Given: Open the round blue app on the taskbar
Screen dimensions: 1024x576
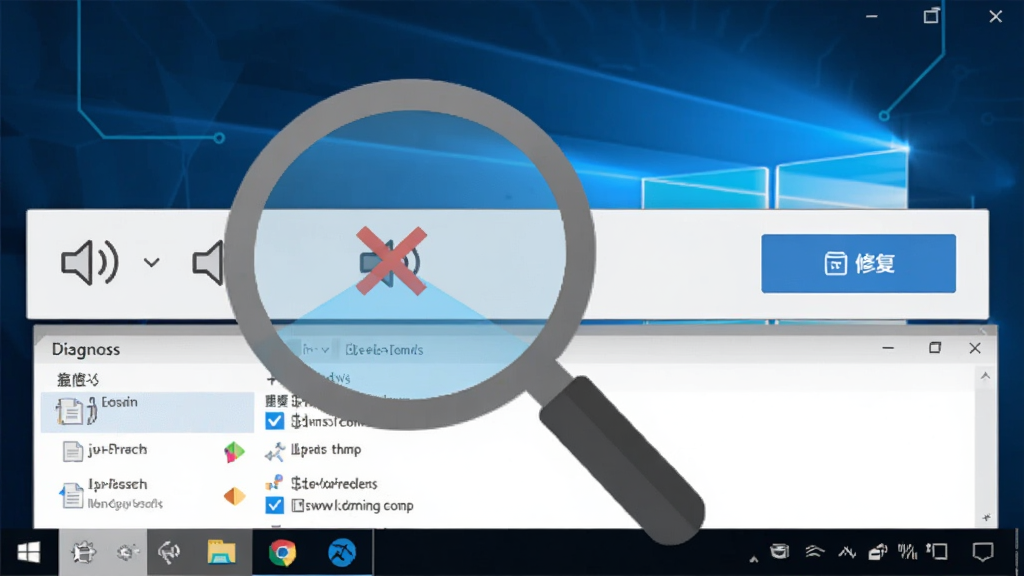Looking at the screenshot, I should coord(342,552).
